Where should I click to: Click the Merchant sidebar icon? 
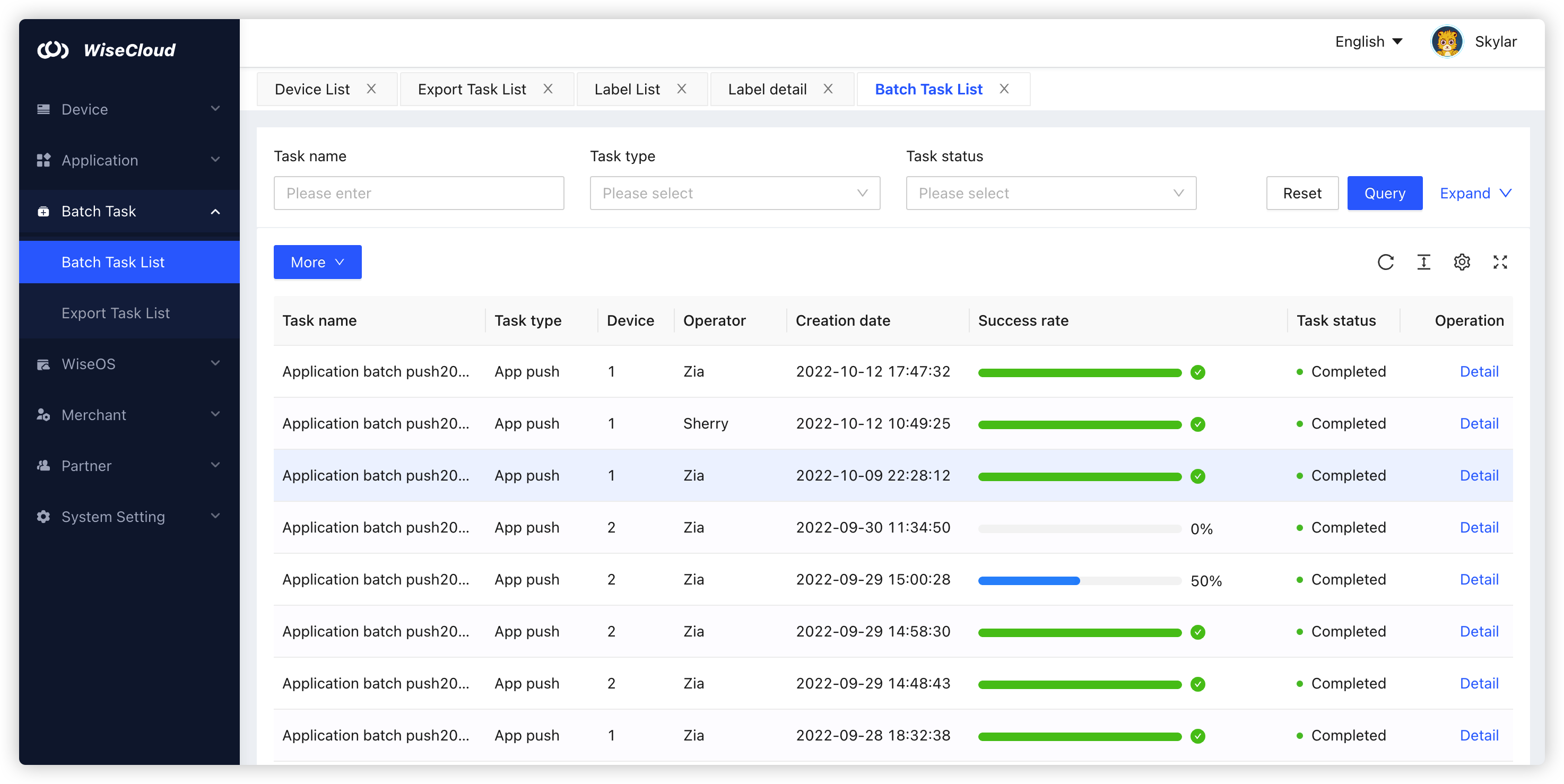click(x=43, y=415)
